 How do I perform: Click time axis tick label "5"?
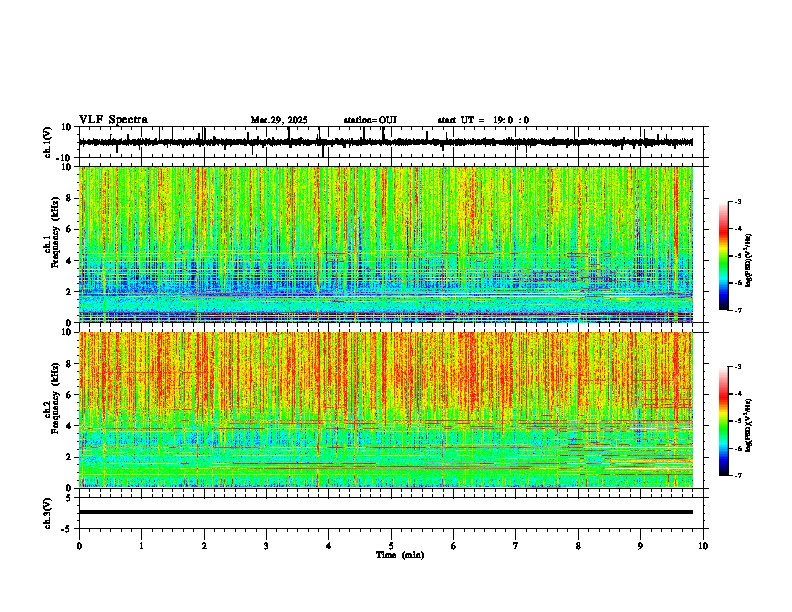click(x=391, y=546)
